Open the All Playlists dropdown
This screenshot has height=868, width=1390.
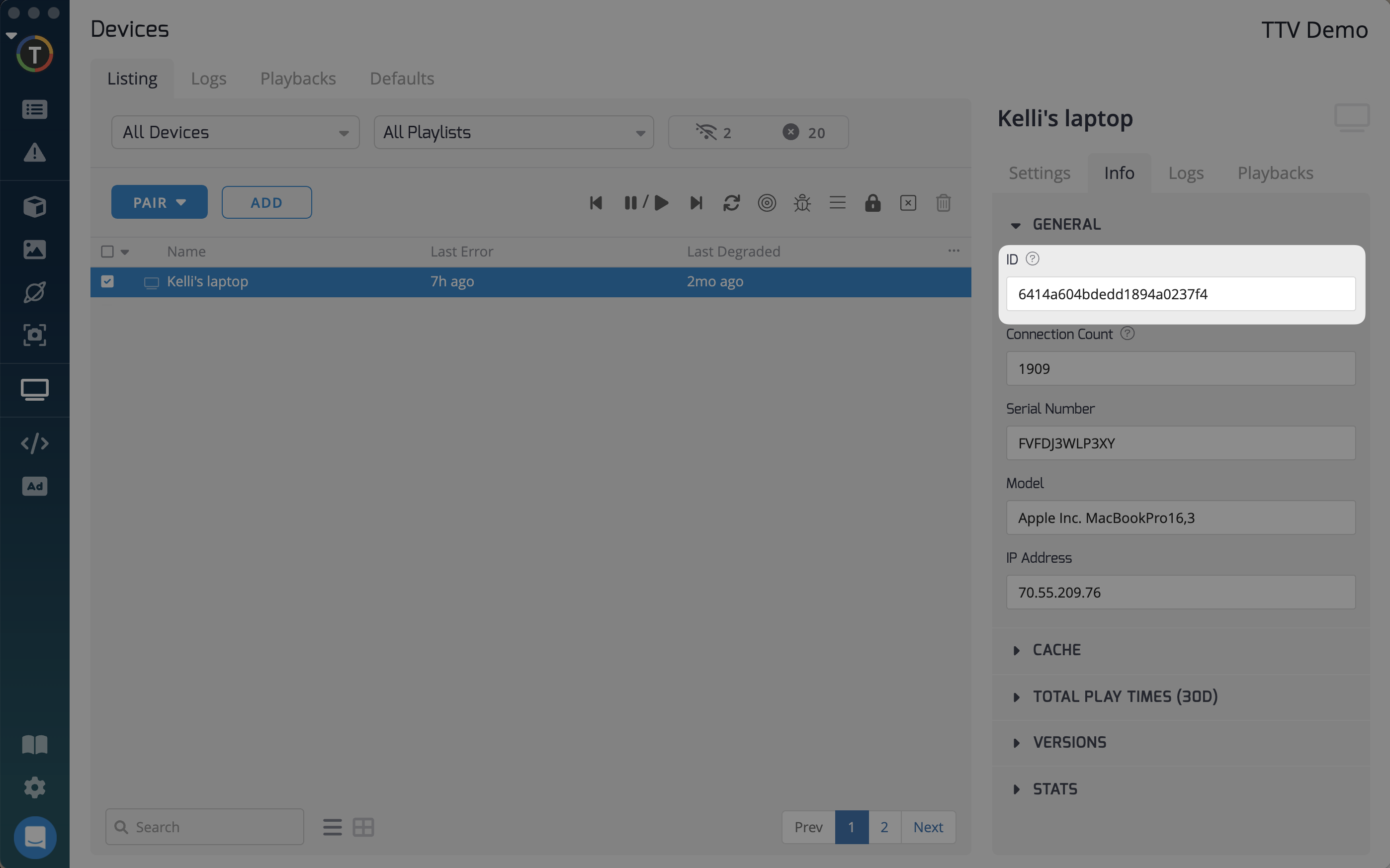point(514,133)
